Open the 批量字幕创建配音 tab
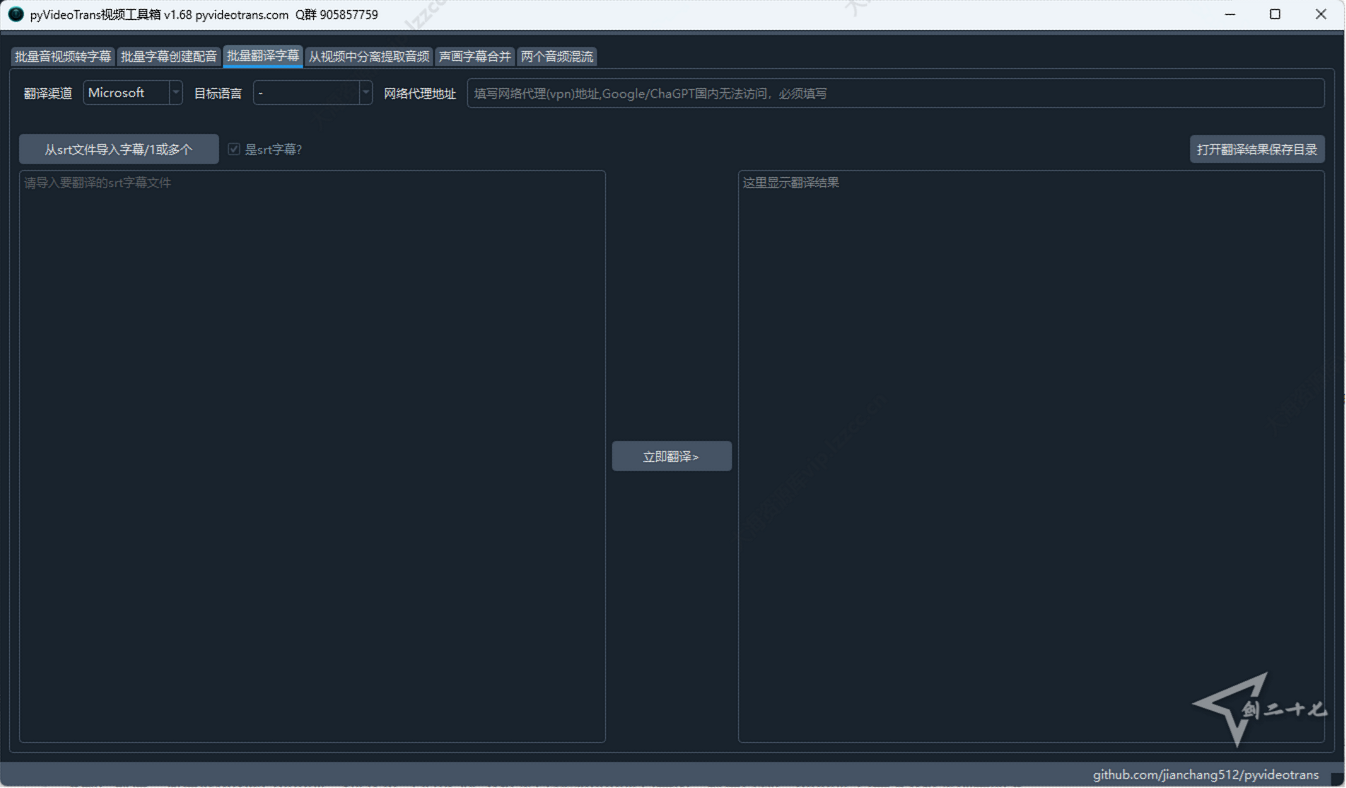The width and height of the screenshot is (1346, 788). pyautogui.click(x=168, y=57)
